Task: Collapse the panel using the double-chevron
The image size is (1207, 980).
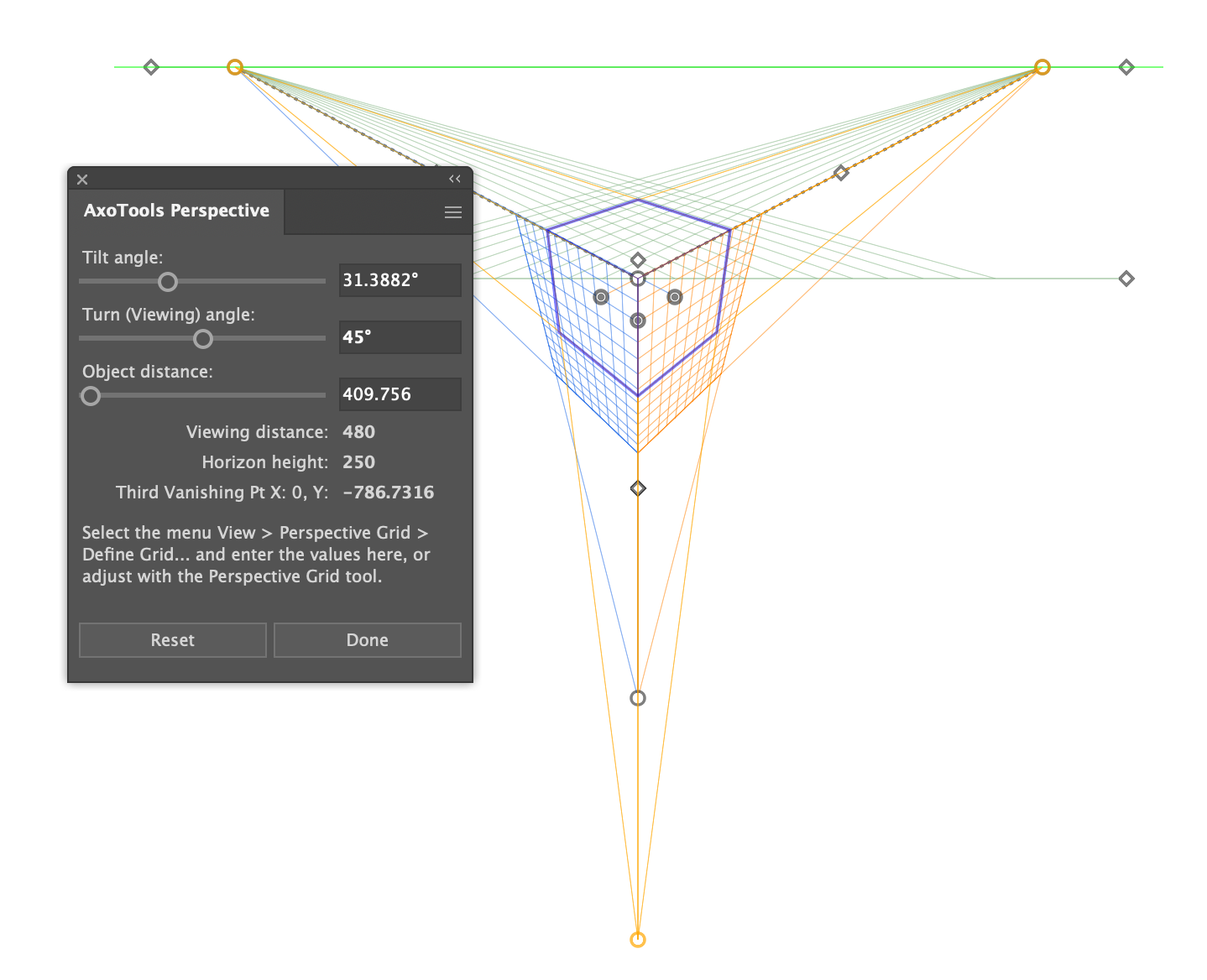Action: pos(455,179)
